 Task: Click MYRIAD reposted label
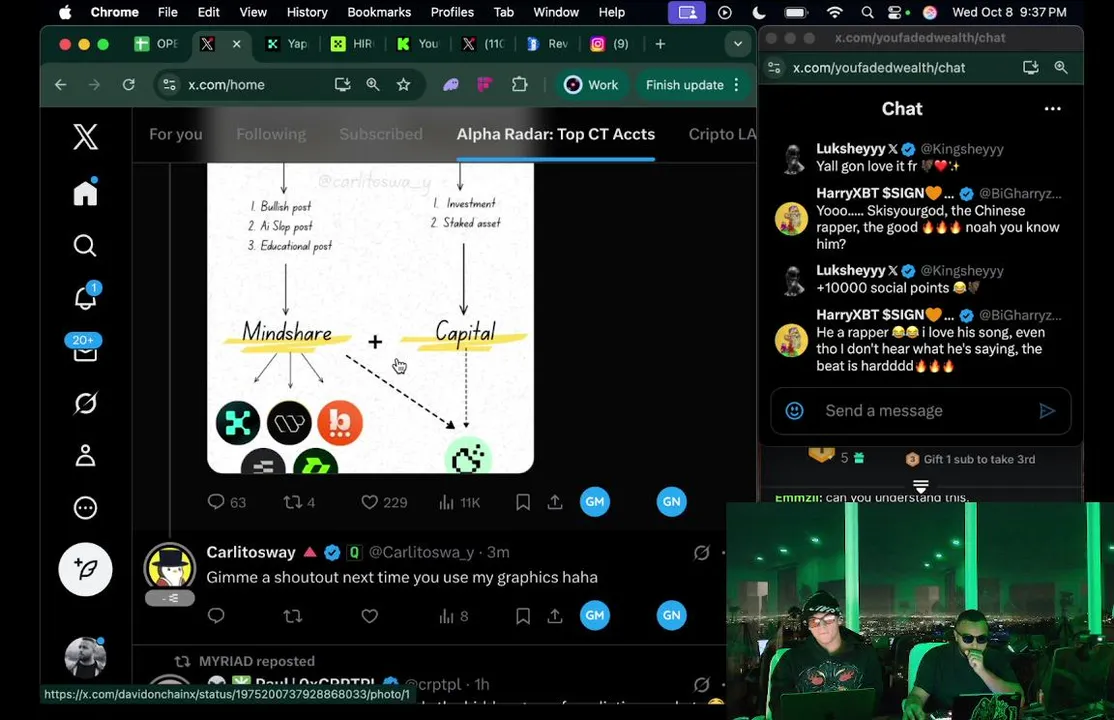click(x=256, y=661)
